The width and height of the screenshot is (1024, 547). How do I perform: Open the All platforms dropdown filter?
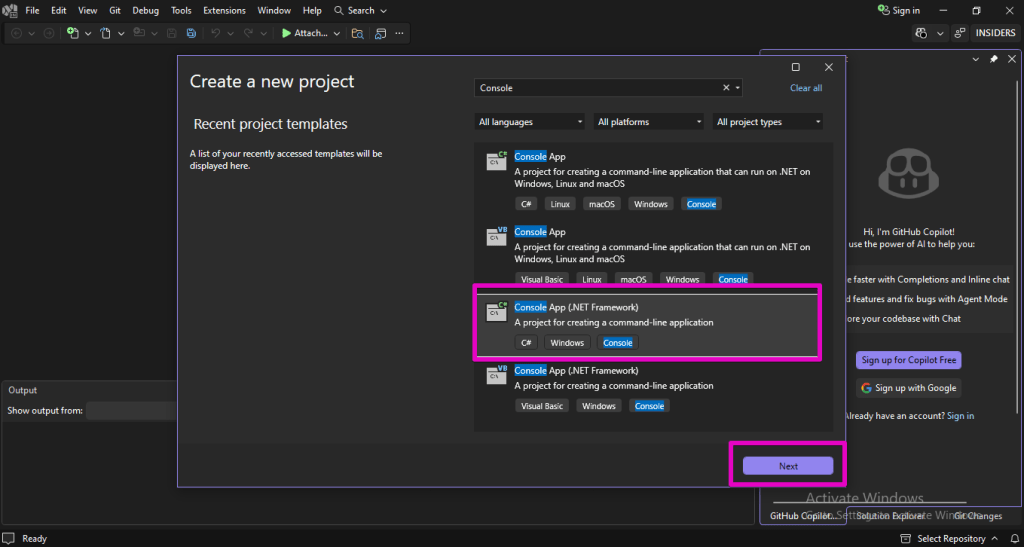(649, 122)
